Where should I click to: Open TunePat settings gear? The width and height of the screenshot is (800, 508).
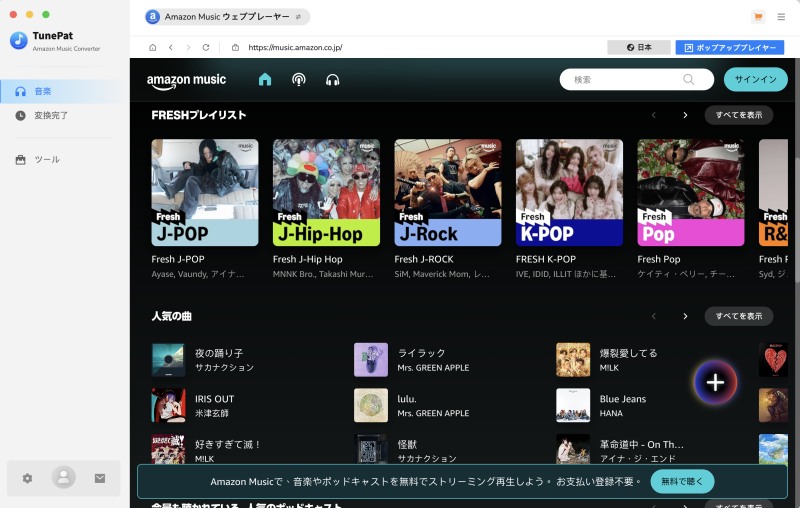click(x=28, y=478)
